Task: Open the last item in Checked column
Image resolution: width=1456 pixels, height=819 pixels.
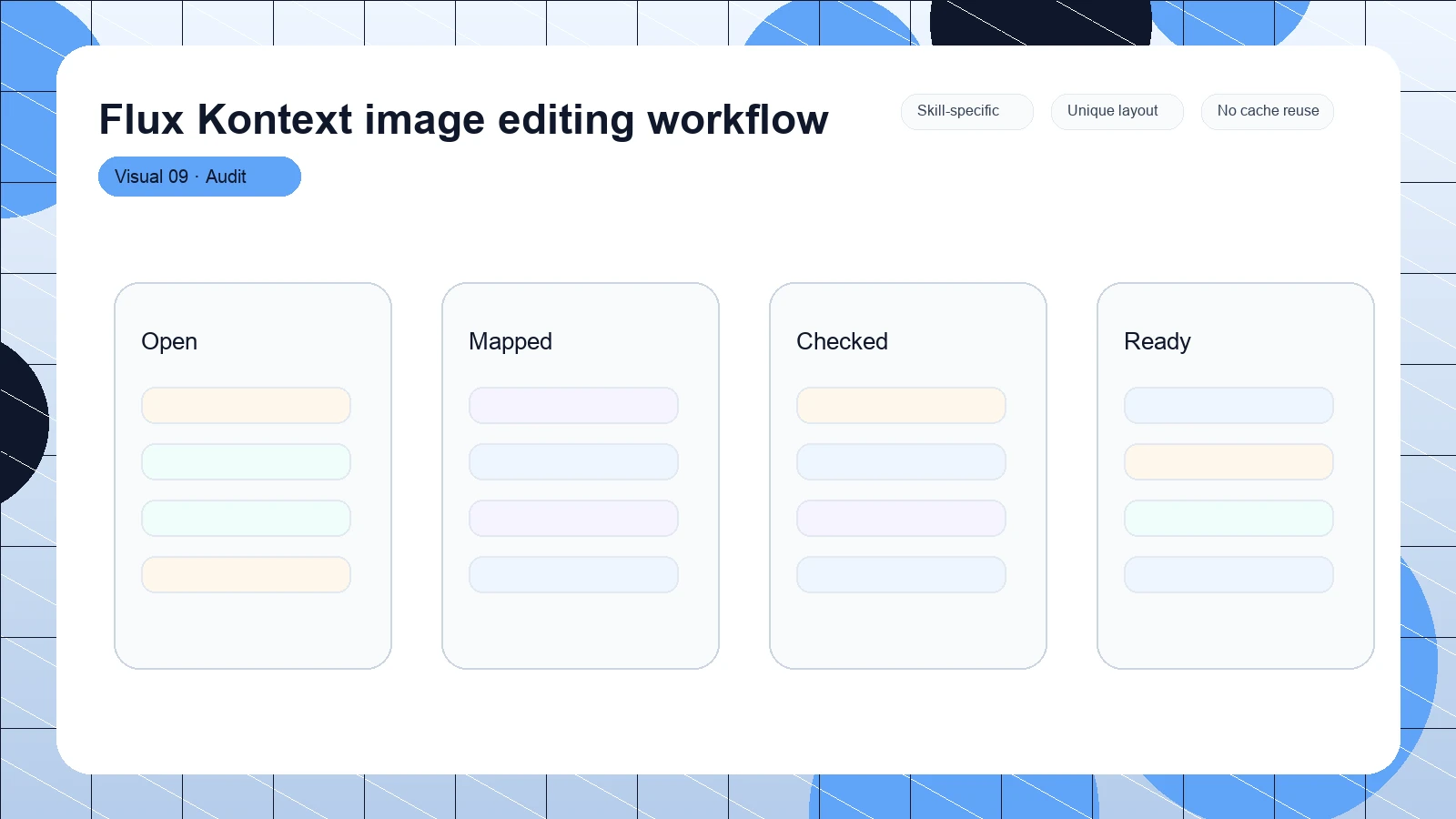Action: 901,574
